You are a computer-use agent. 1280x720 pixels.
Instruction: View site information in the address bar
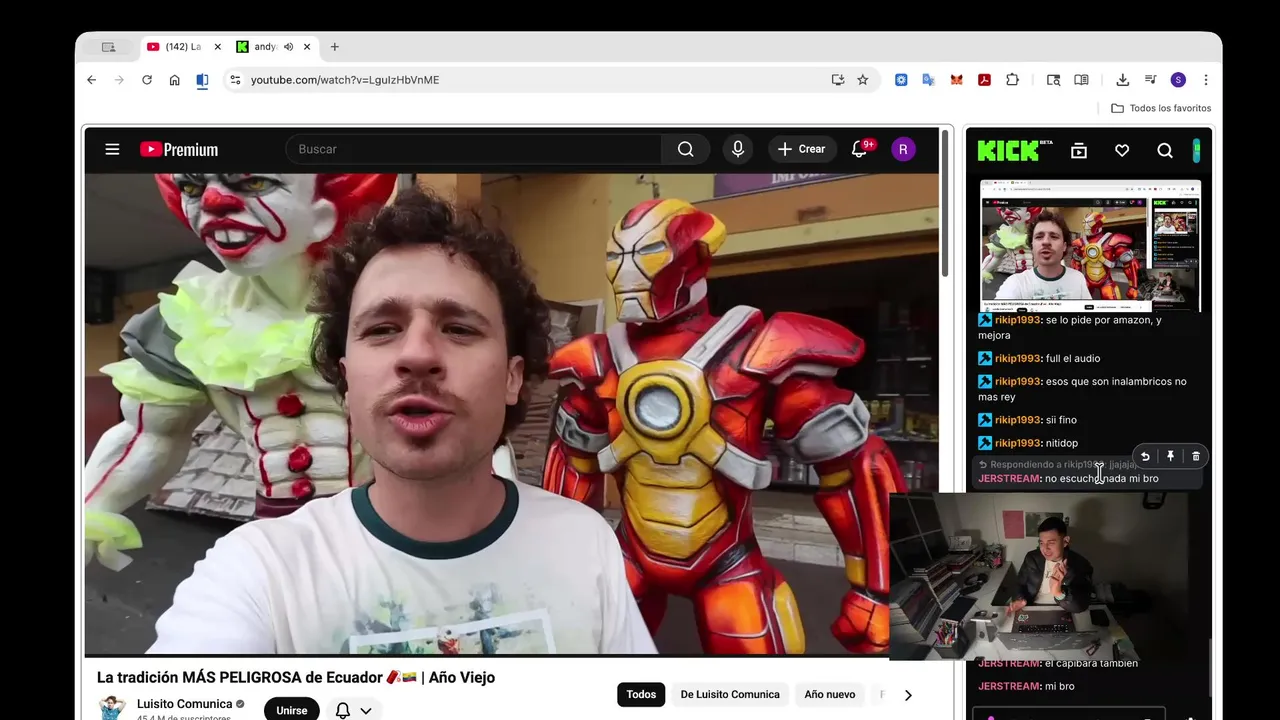tap(234, 80)
